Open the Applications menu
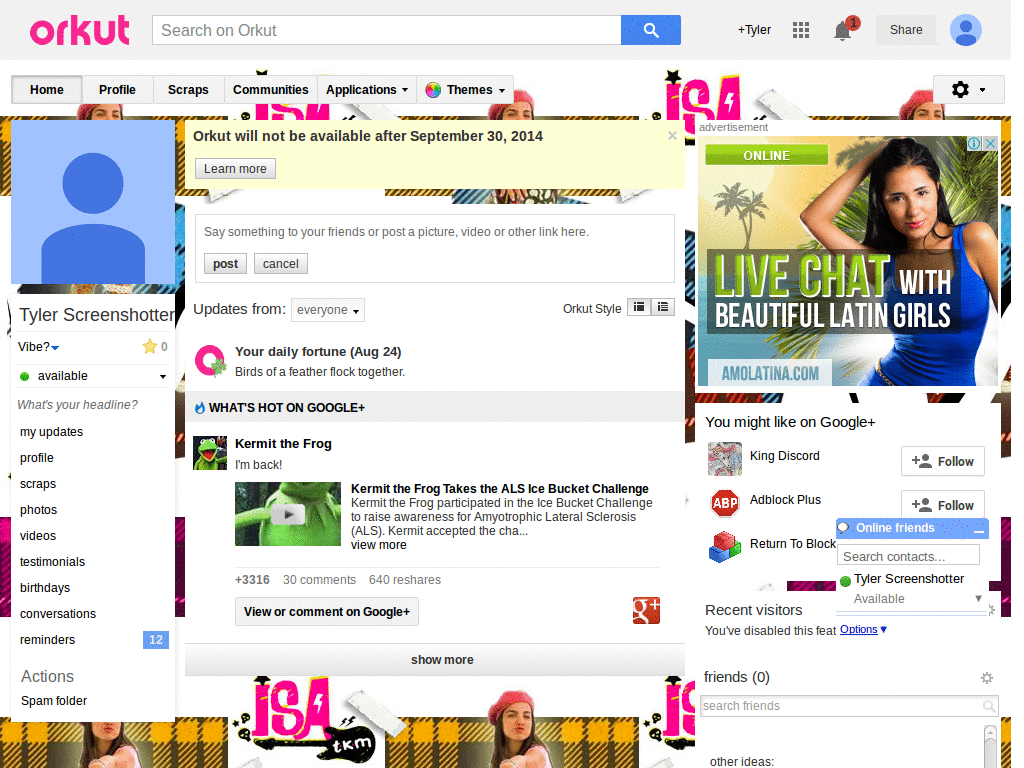Image resolution: width=1024 pixels, height=768 pixels. point(367,90)
